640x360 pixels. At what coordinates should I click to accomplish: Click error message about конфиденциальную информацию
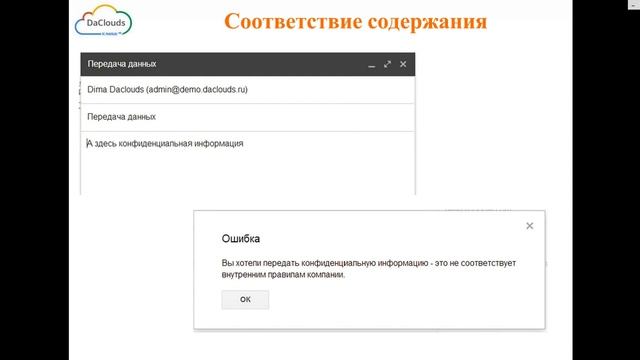(369, 269)
